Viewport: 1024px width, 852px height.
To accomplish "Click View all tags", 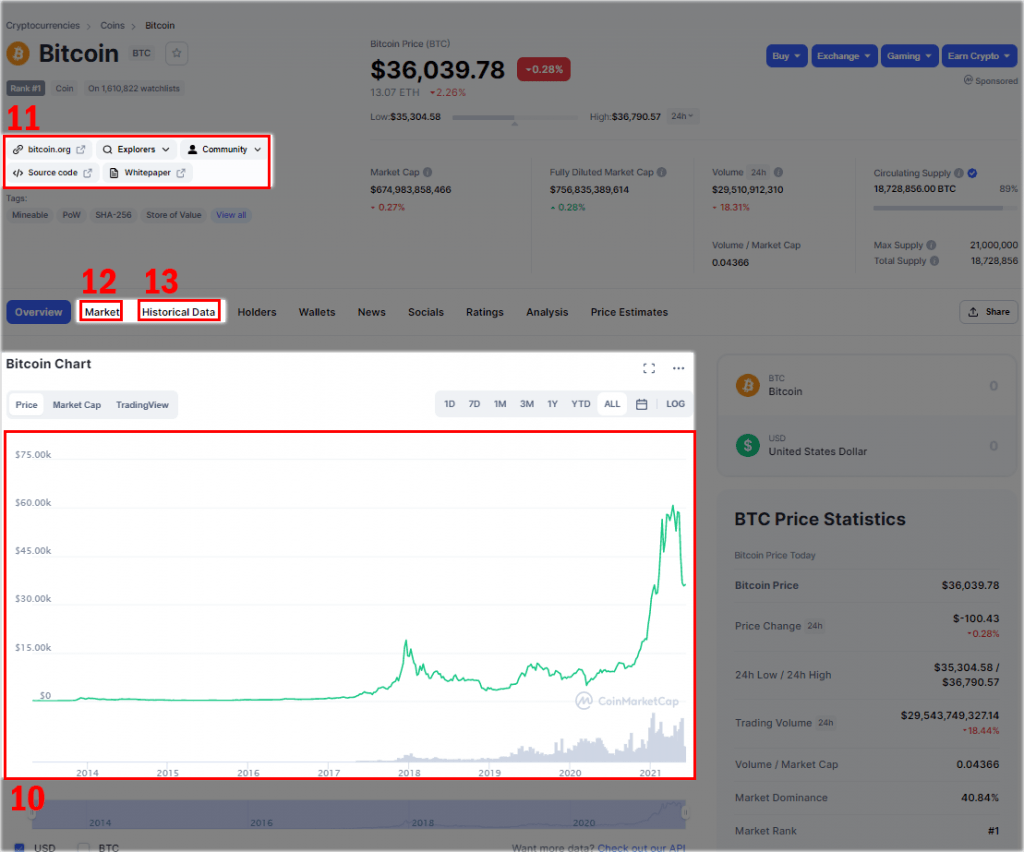I will tap(231, 215).
